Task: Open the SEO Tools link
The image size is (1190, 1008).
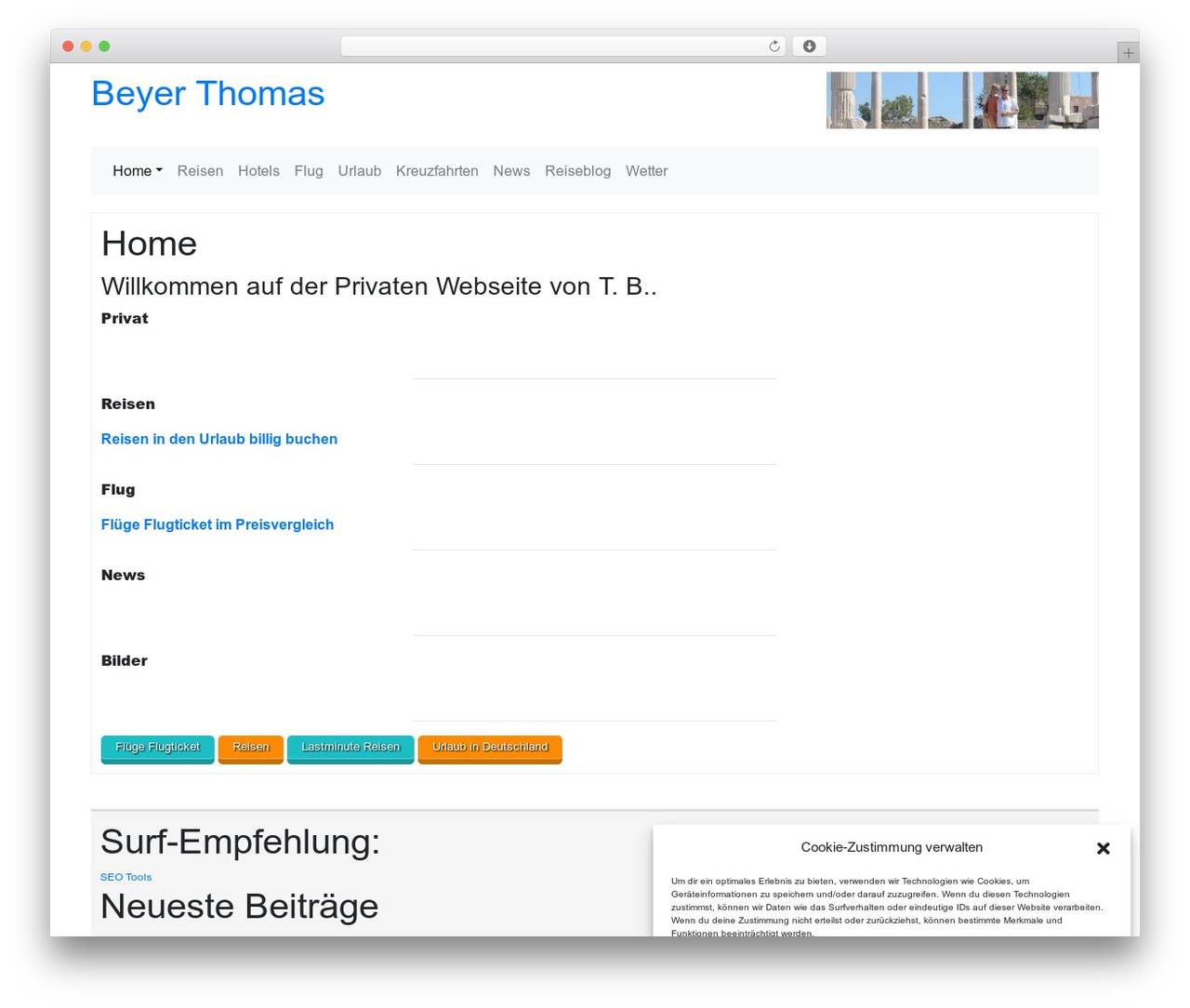Action: tap(126, 877)
